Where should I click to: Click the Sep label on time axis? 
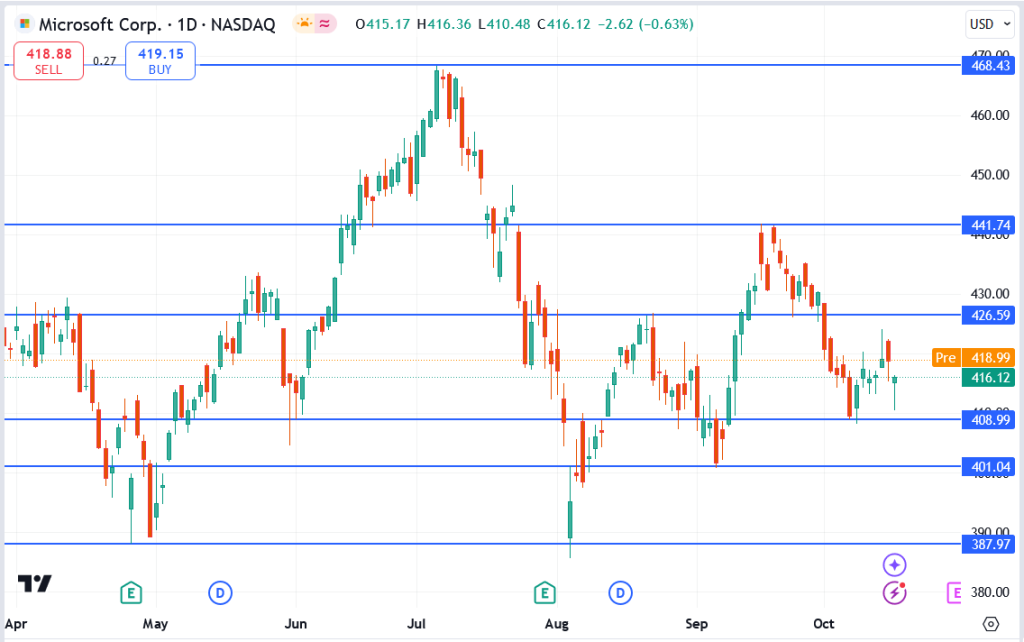(696, 624)
